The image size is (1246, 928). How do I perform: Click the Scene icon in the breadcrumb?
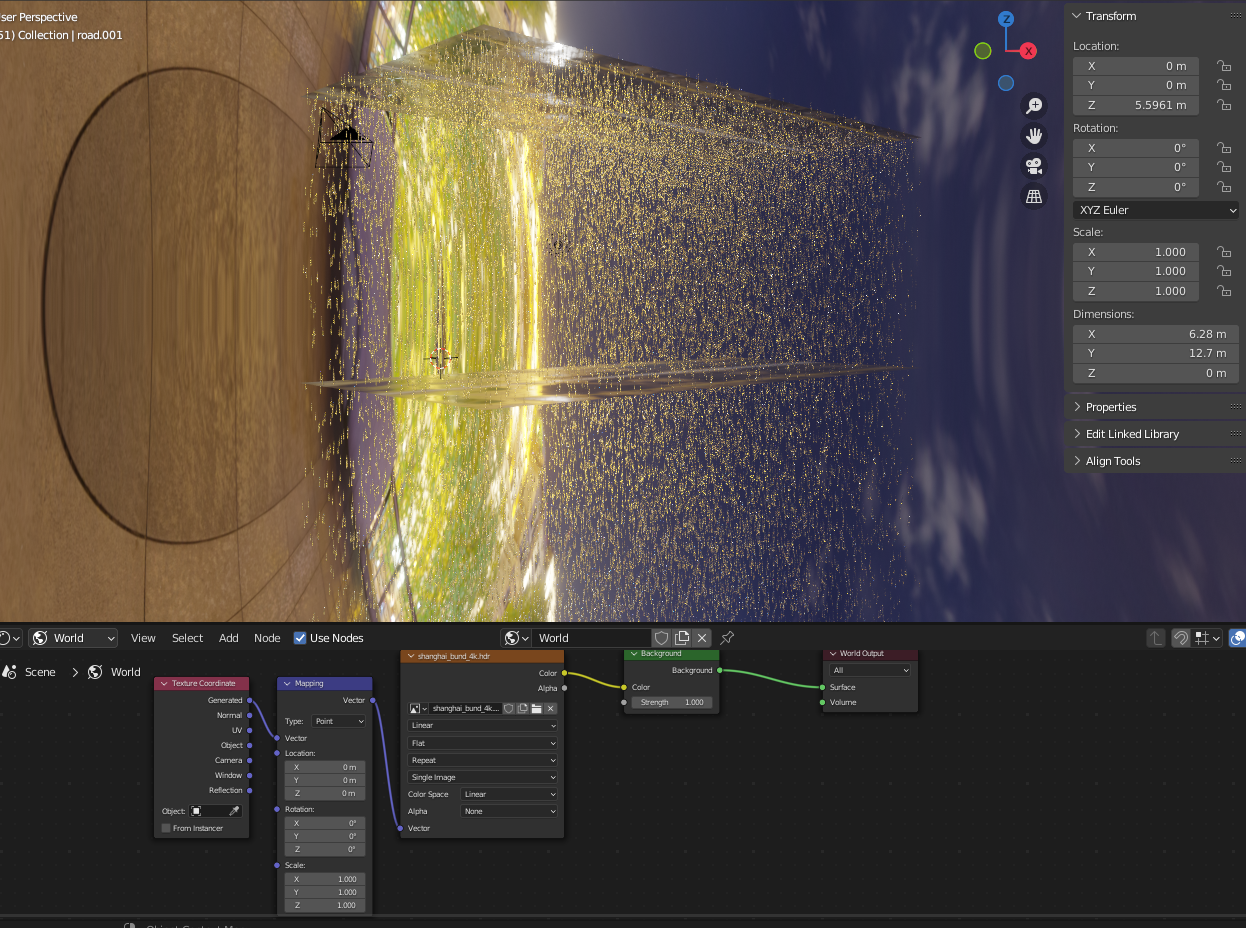coord(11,672)
